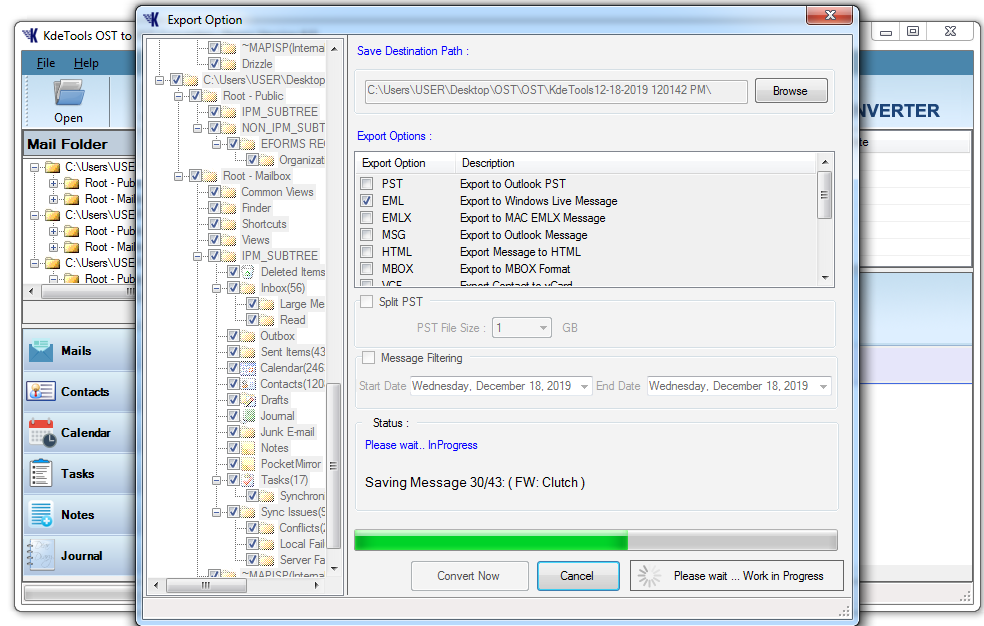Collapse the NON_IPM_SUBTREE node
Viewport: 984px width, 626px height.
point(197,128)
